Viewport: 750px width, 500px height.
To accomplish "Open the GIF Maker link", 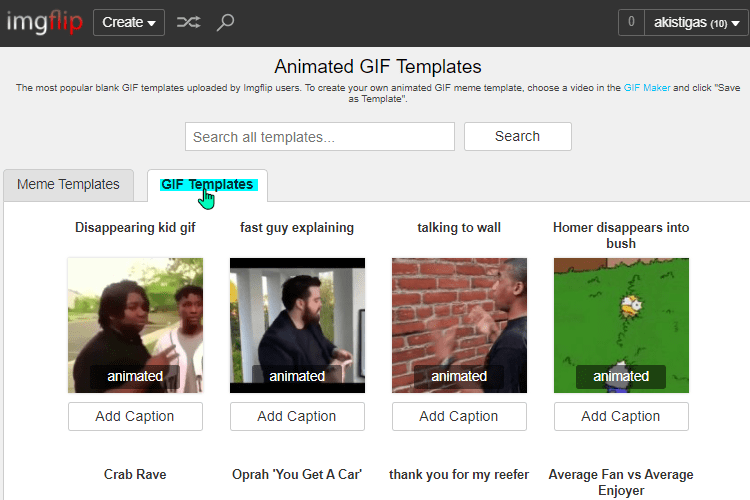I will point(647,88).
